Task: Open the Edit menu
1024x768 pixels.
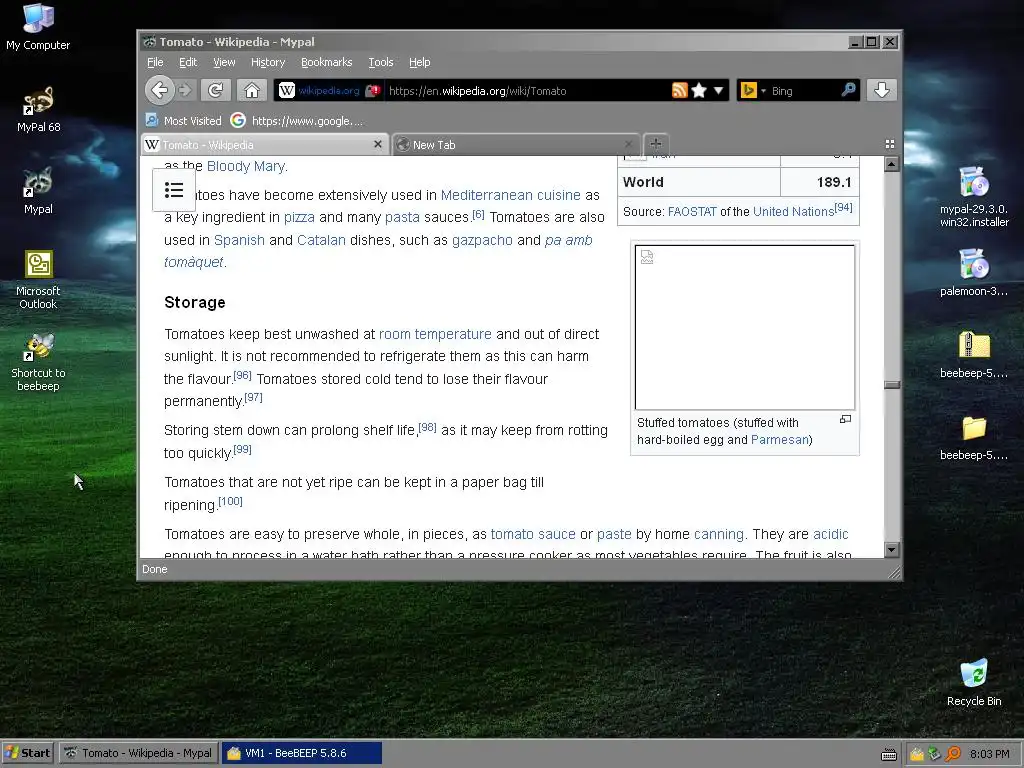Action: (x=188, y=62)
